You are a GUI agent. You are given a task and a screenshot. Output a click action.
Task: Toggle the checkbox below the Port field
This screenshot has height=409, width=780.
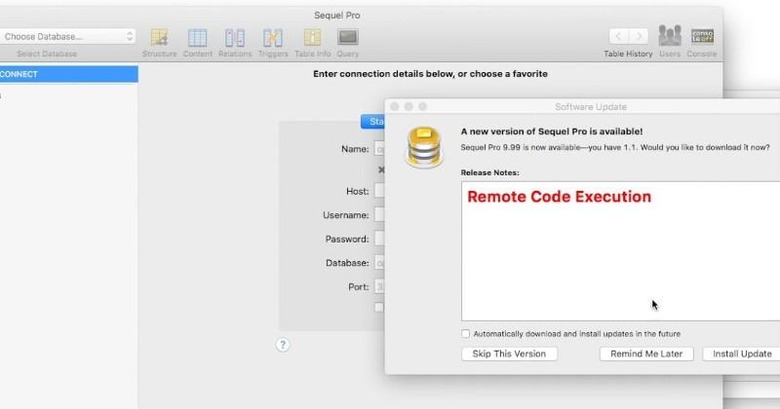[379, 307]
